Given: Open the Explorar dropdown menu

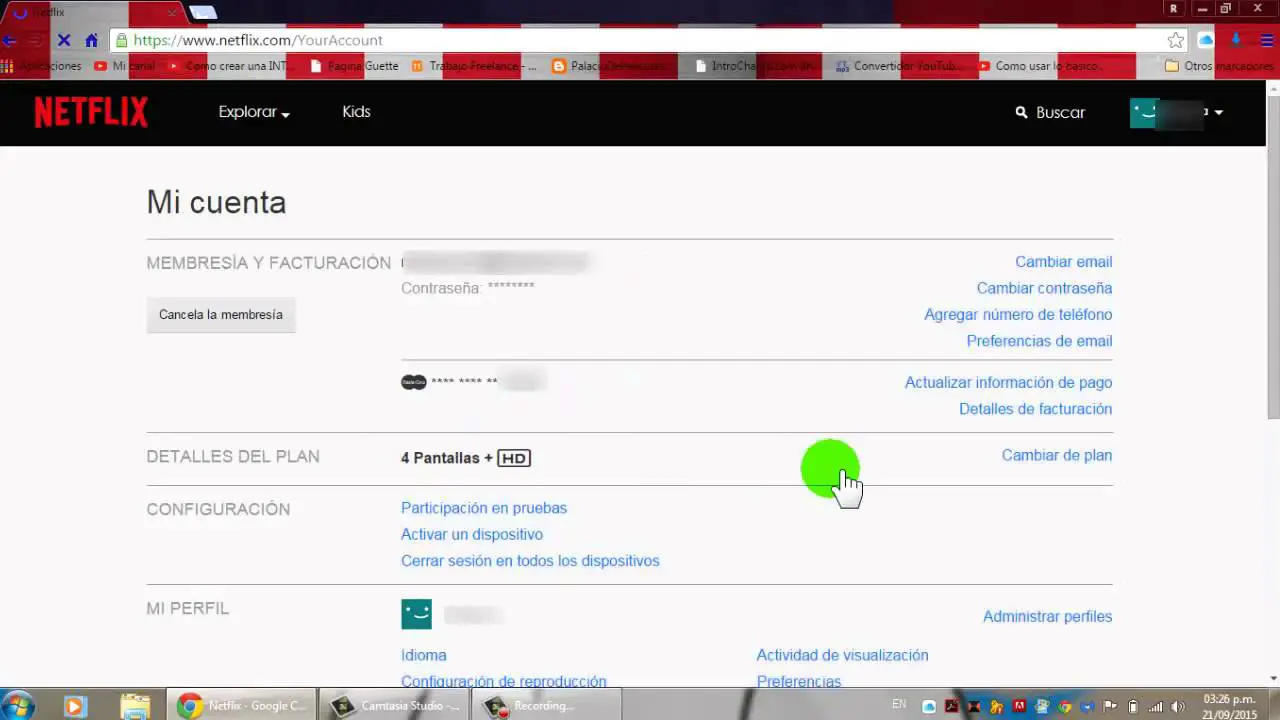Looking at the screenshot, I should (254, 112).
